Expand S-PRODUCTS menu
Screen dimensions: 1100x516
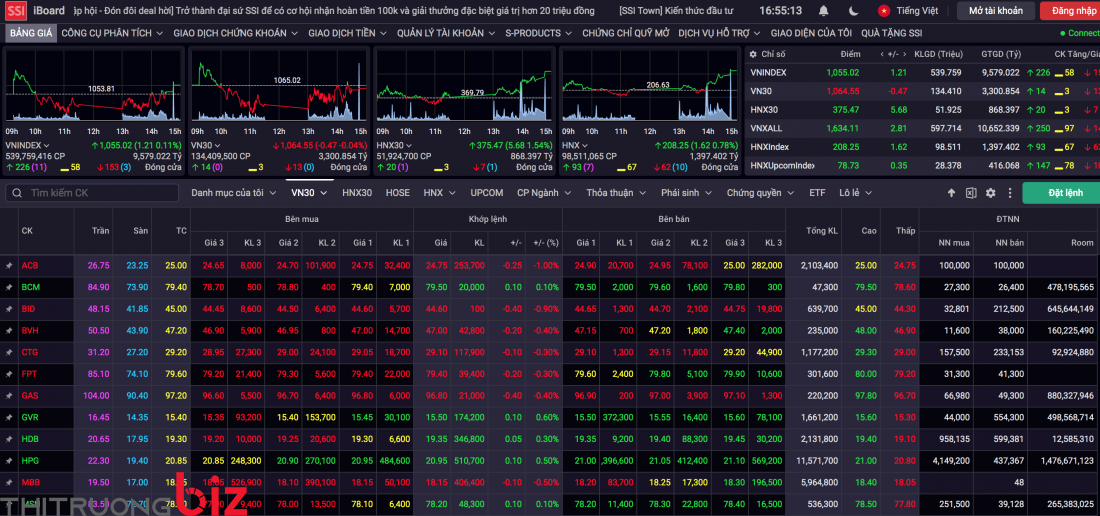tap(539, 33)
